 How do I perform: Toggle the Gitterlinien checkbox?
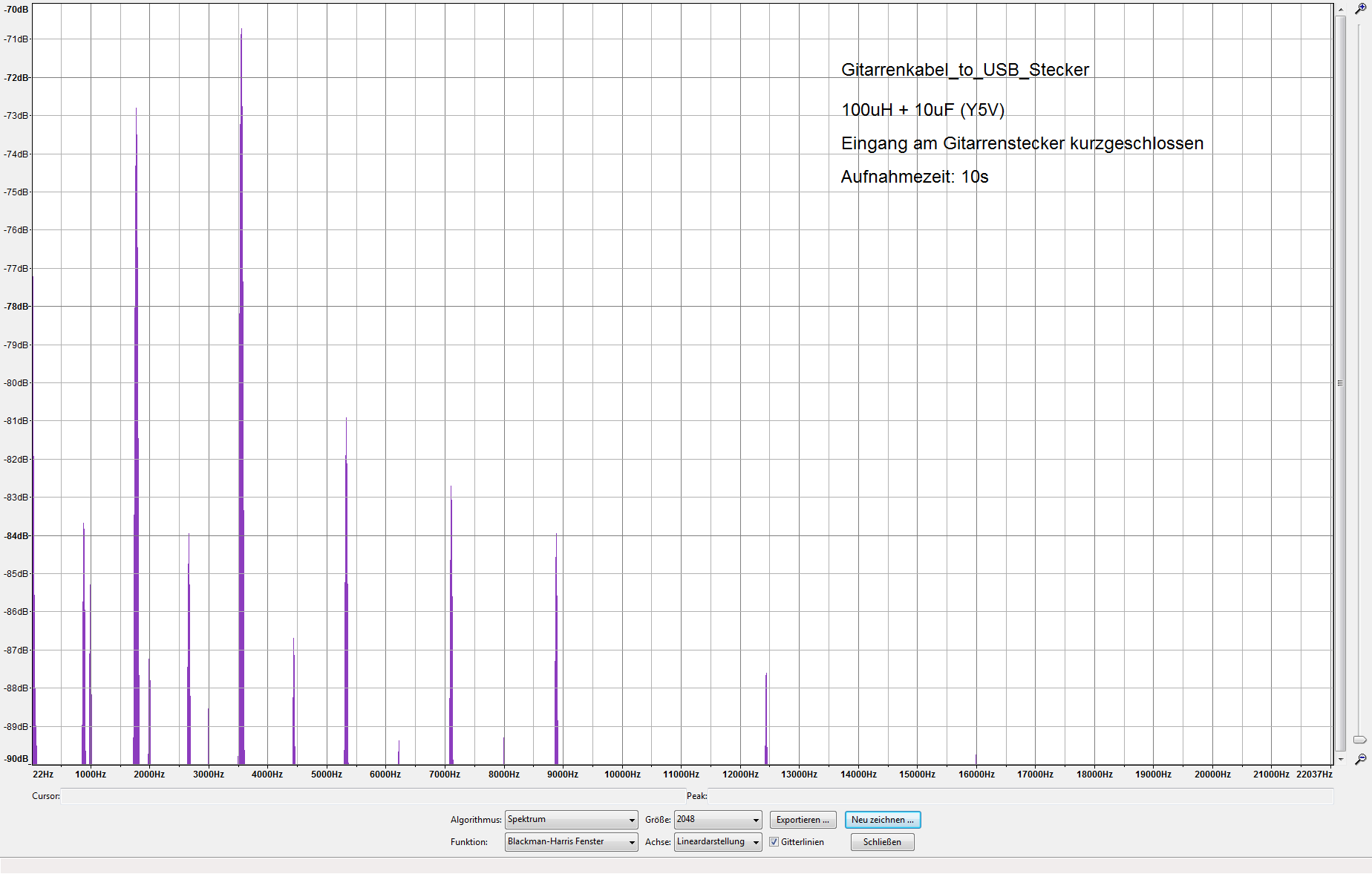774,842
